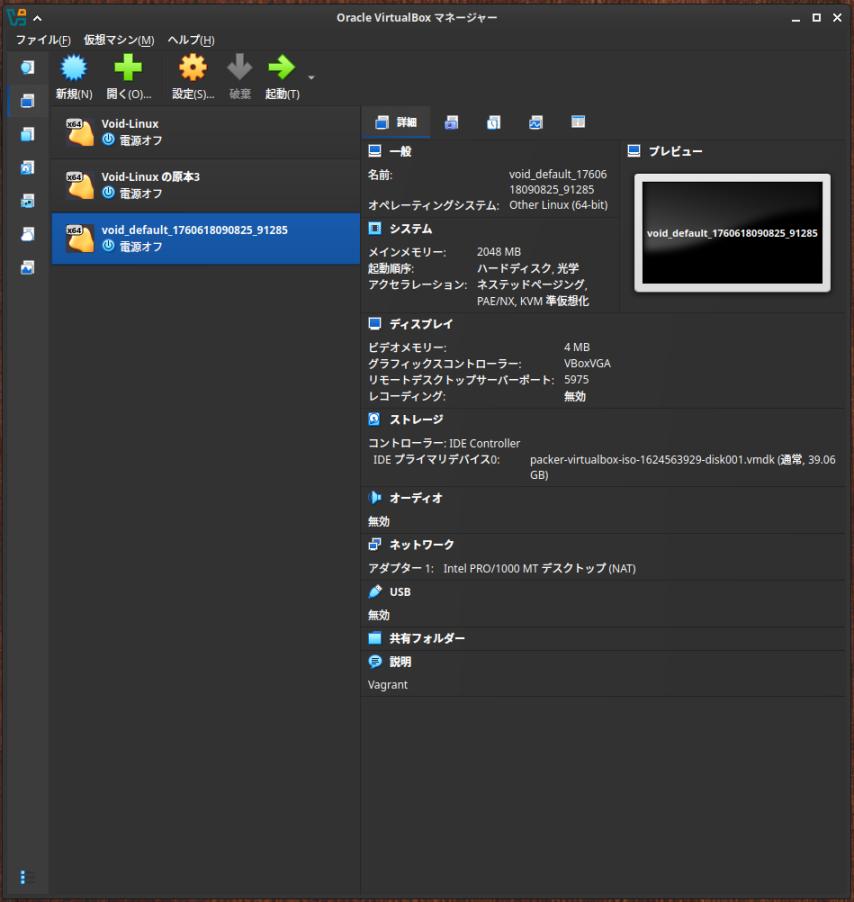Click the システム system section header
Image resolution: width=854 pixels, height=902 pixels.
click(x=411, y=229)
